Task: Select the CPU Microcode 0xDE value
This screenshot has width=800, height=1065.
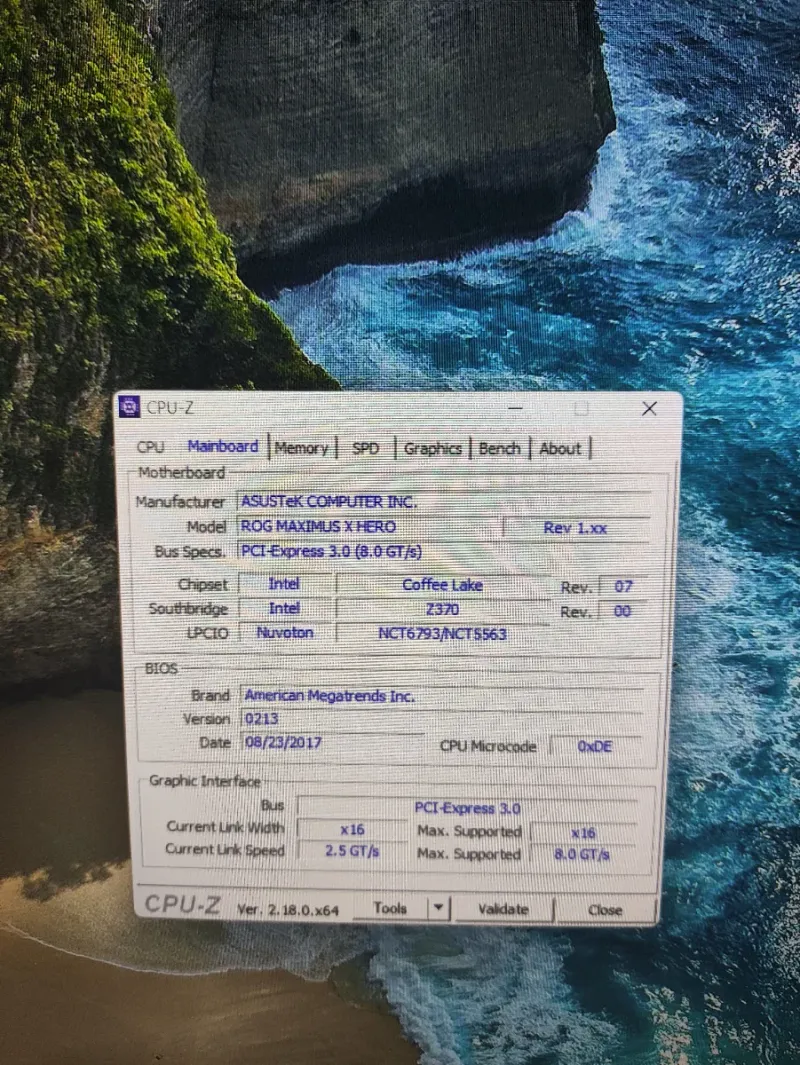Action: [595, 746]
